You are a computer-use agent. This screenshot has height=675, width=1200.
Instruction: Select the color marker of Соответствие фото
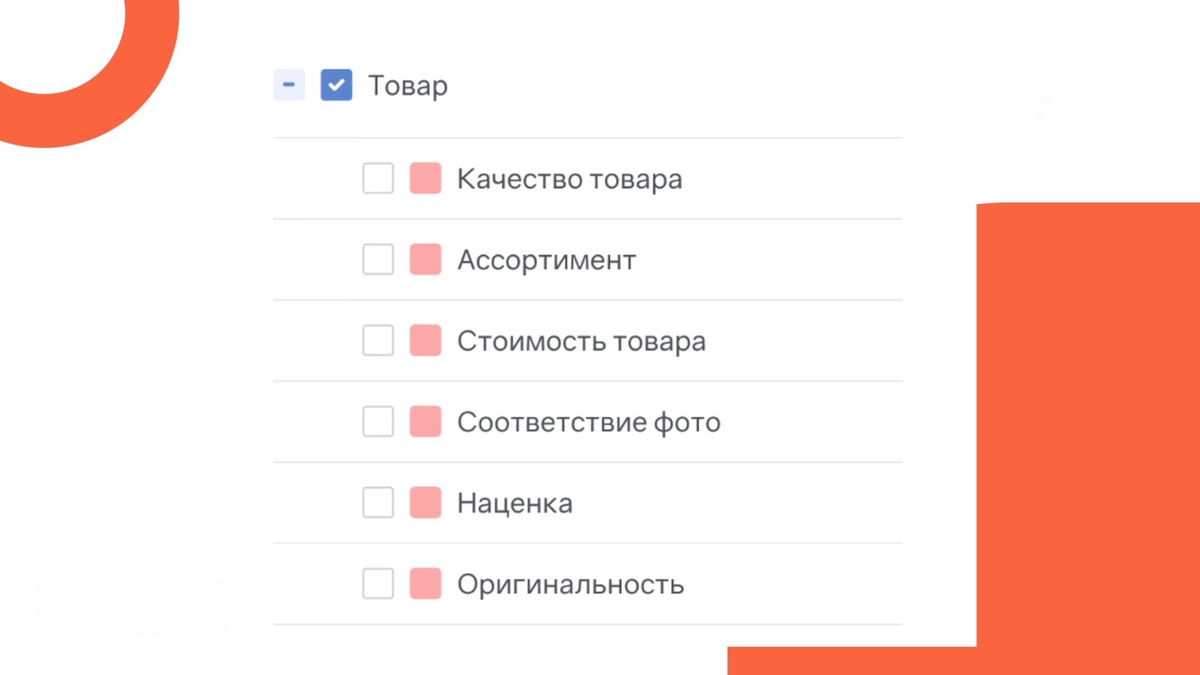[424, 421]
